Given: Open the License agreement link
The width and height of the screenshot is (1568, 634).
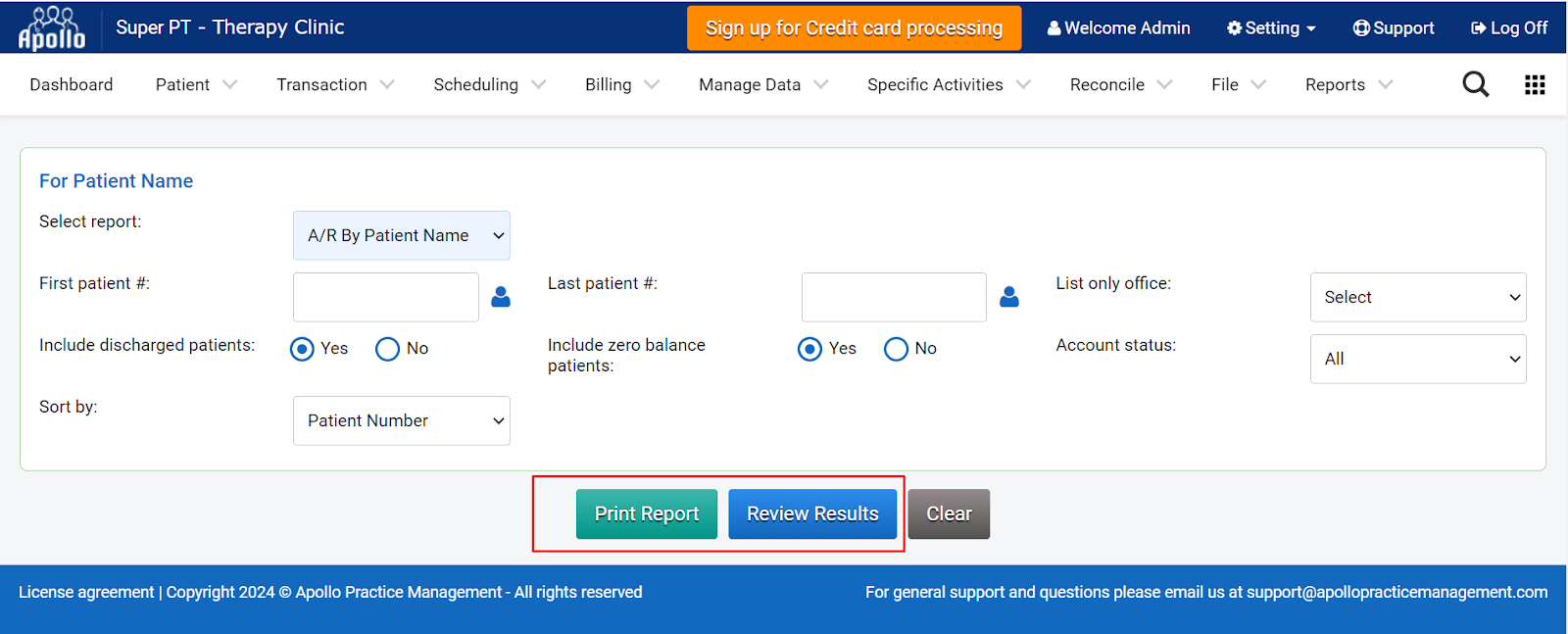Looking at the screenshot, I should pyautogui.click(x=86, y=592).
